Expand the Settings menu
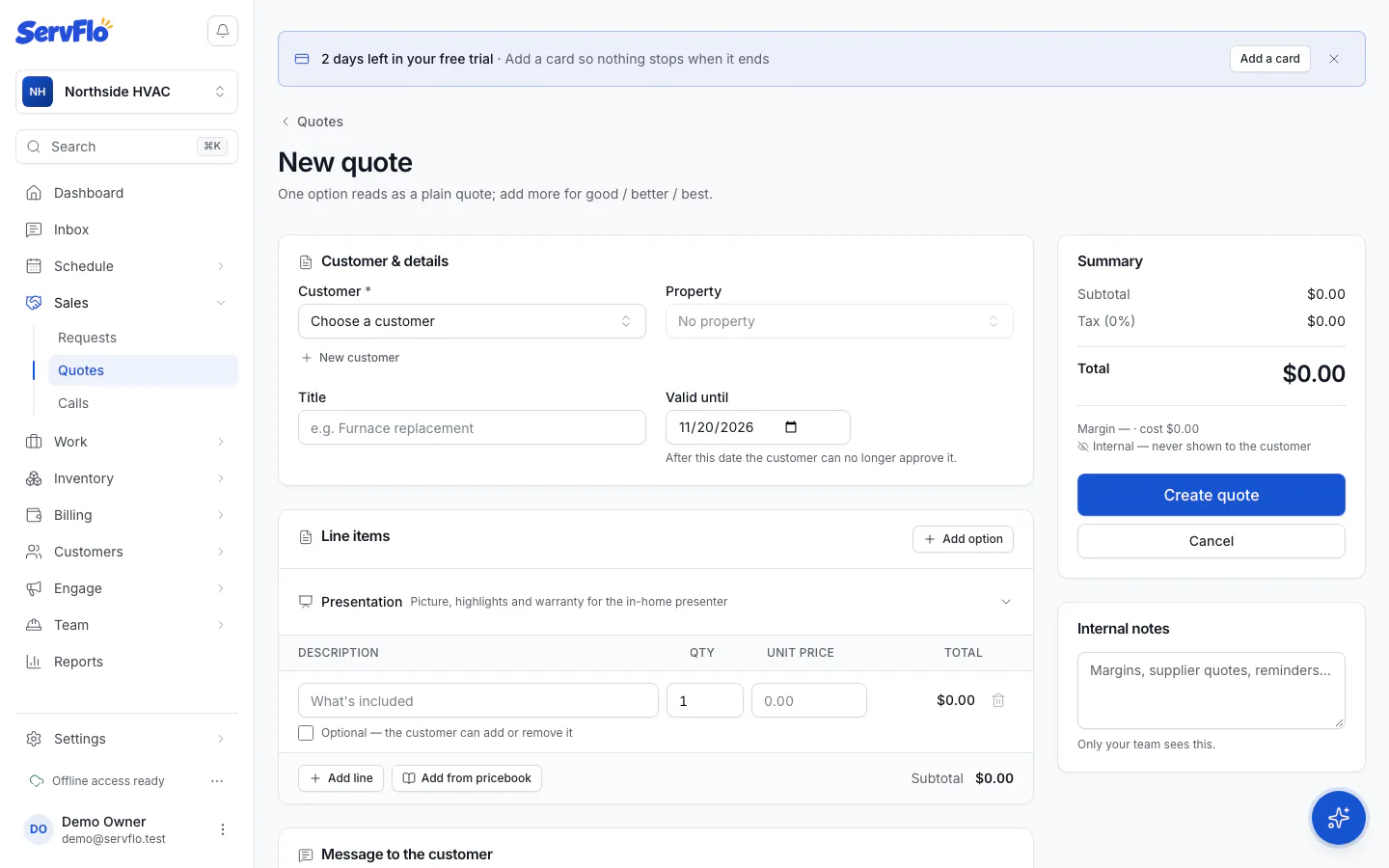This screenshot has width=1389, height=868. (126, 739)
